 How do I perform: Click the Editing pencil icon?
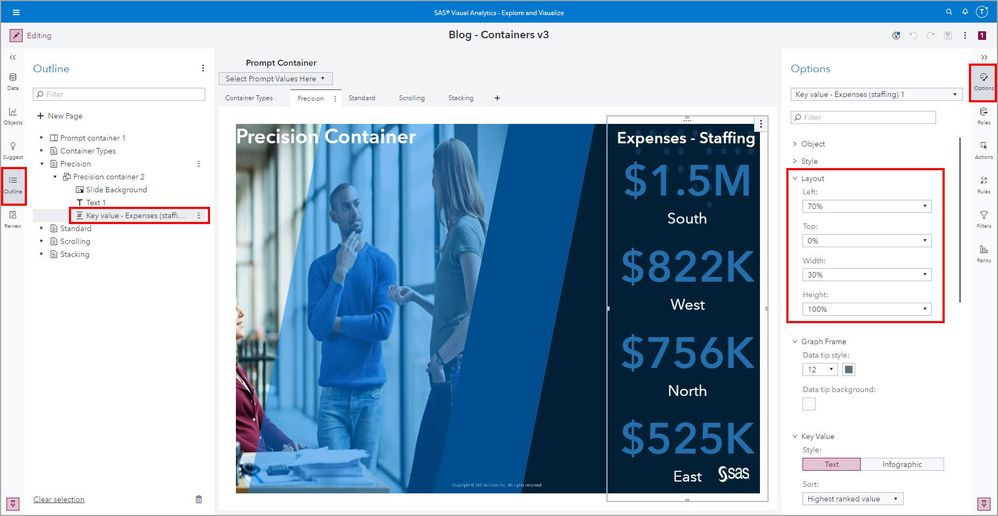click(x=16, y=36)
